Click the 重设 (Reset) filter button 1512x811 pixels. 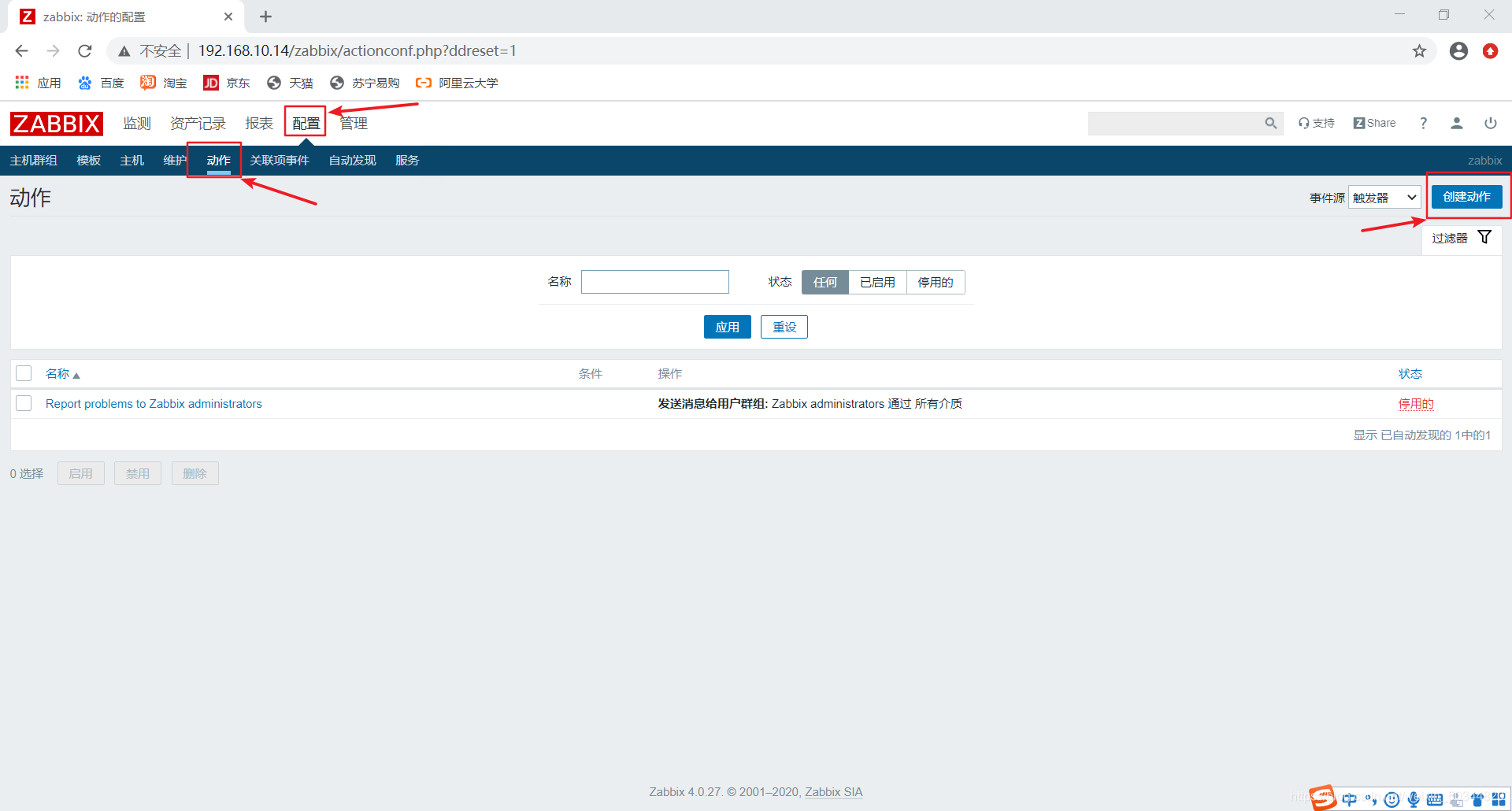[x=784, y=327]
